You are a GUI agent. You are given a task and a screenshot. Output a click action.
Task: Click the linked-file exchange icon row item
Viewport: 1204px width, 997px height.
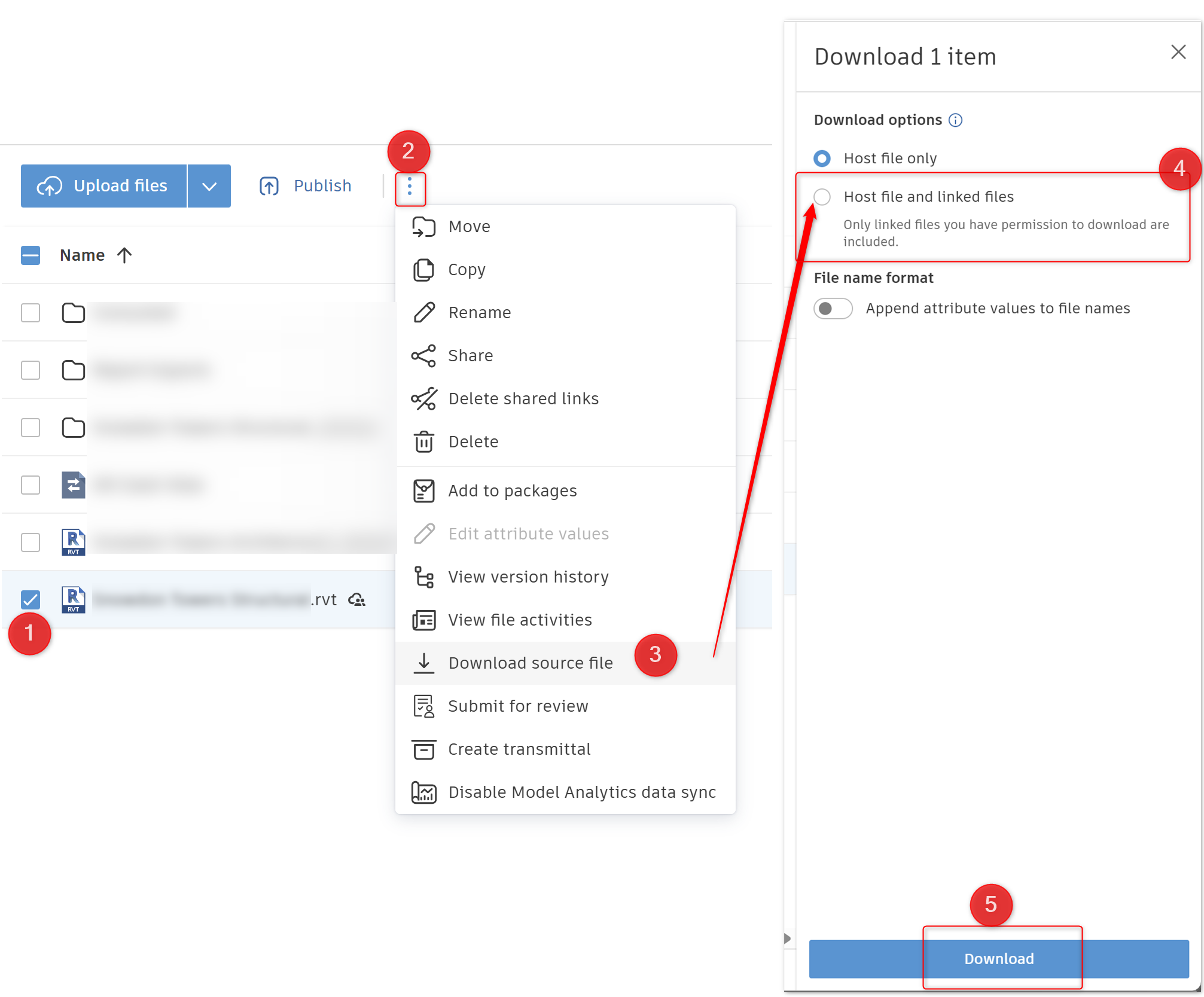pos(74,484)
